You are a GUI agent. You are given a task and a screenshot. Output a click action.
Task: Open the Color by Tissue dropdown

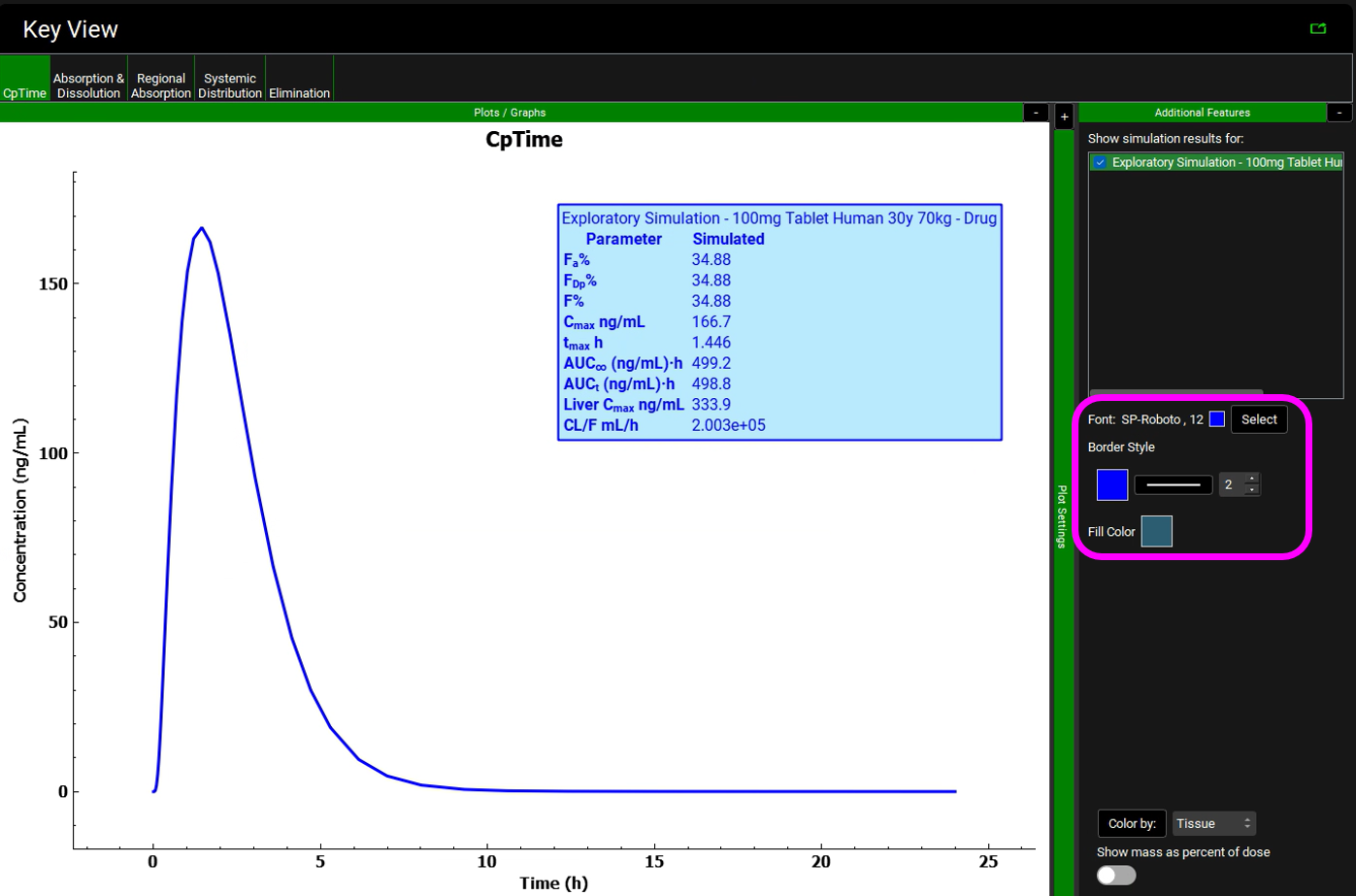click(x=1213, y=823)
